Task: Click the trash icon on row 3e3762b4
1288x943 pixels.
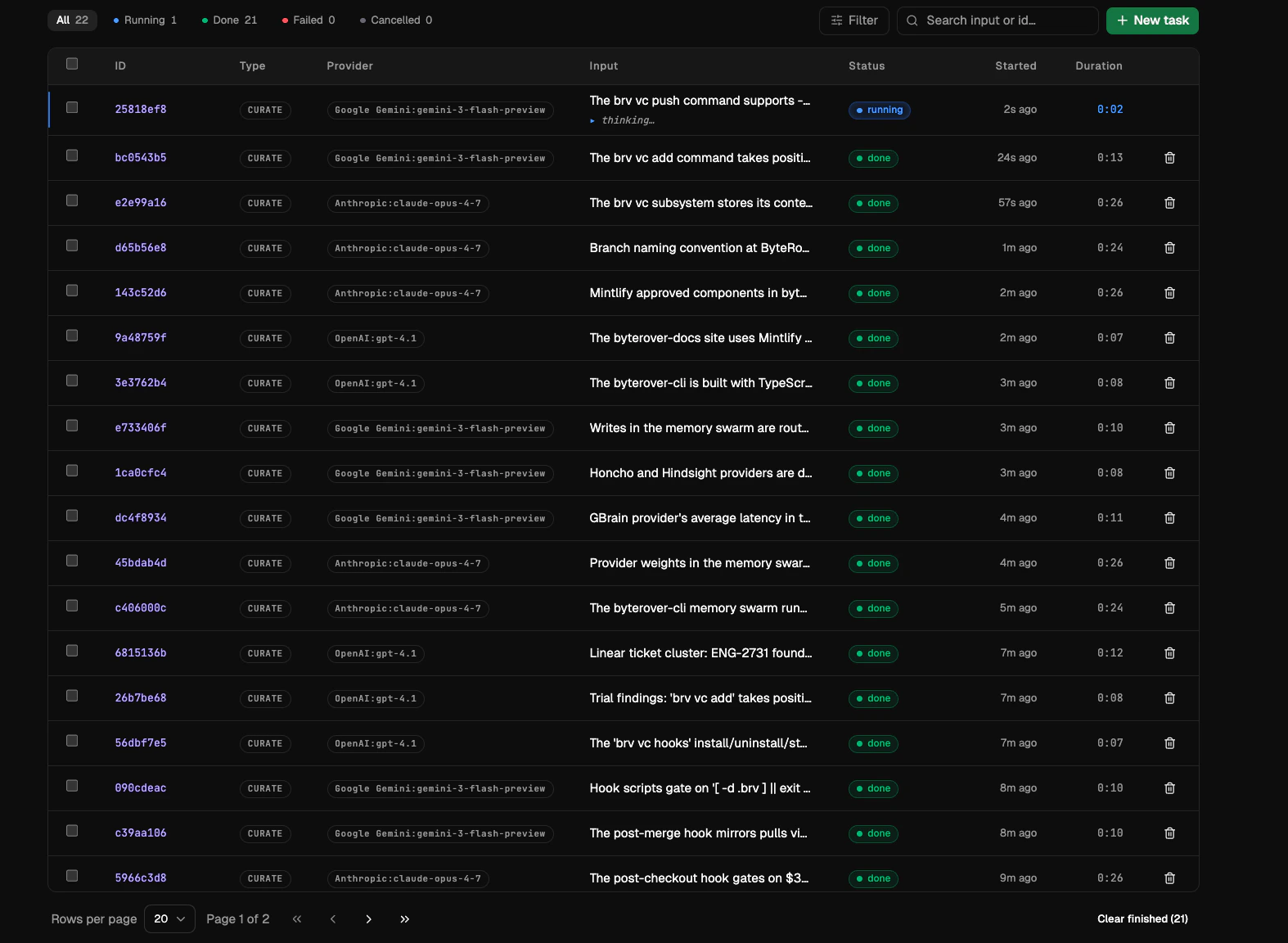Action: pyautogui.click(x=1169, y=383)
